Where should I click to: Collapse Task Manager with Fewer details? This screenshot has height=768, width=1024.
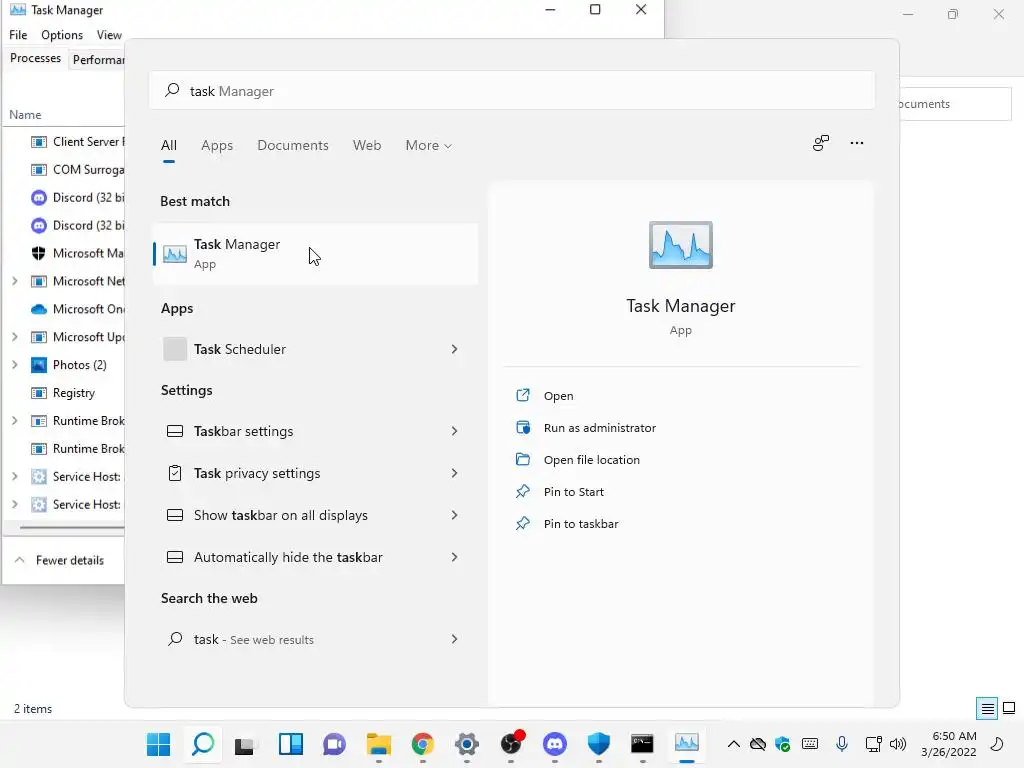click(x=59, y=560)
